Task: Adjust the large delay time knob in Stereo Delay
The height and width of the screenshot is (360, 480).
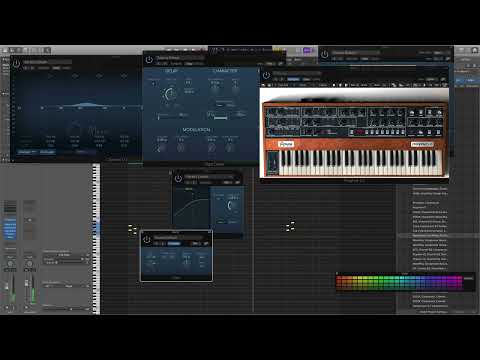Action: (x=170, y=94)
